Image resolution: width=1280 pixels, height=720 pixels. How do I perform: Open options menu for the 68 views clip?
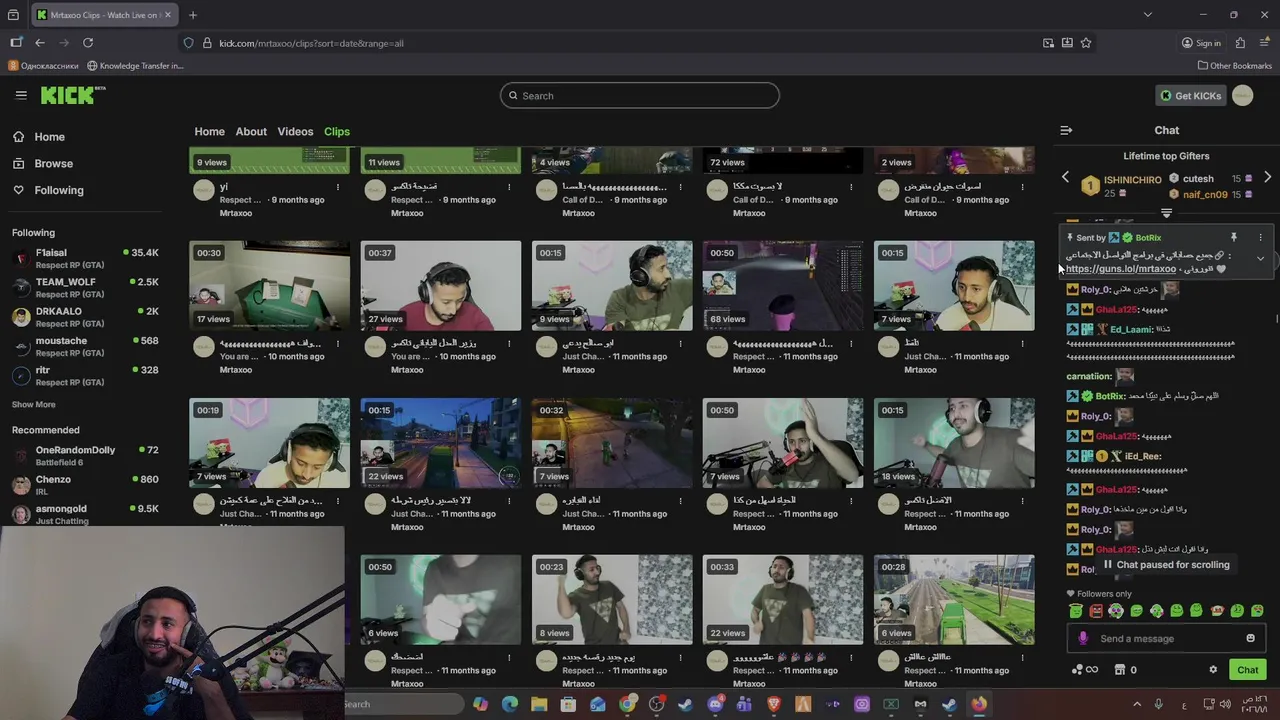click(851, 344)
